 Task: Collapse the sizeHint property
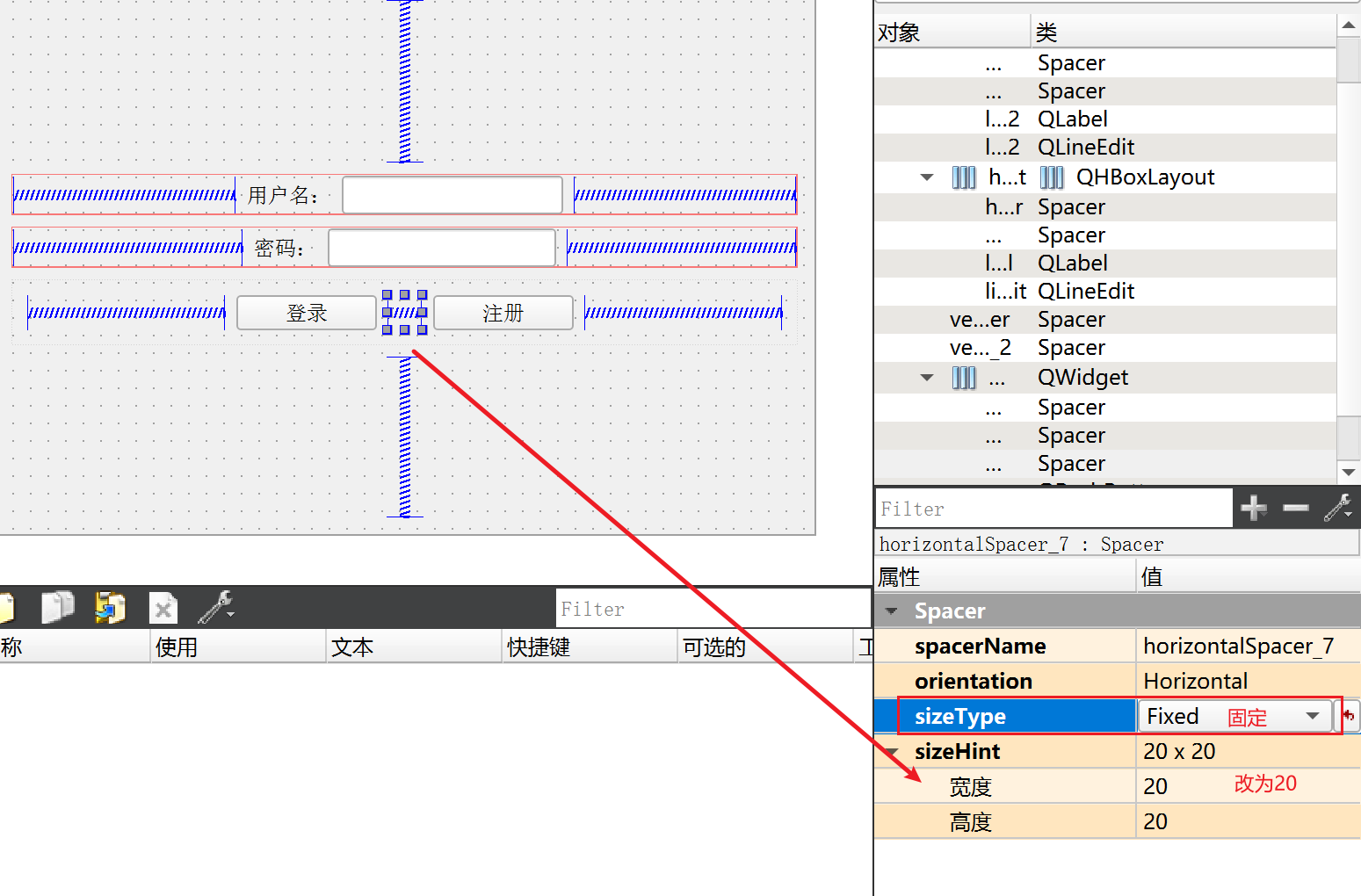coord(892,751)
